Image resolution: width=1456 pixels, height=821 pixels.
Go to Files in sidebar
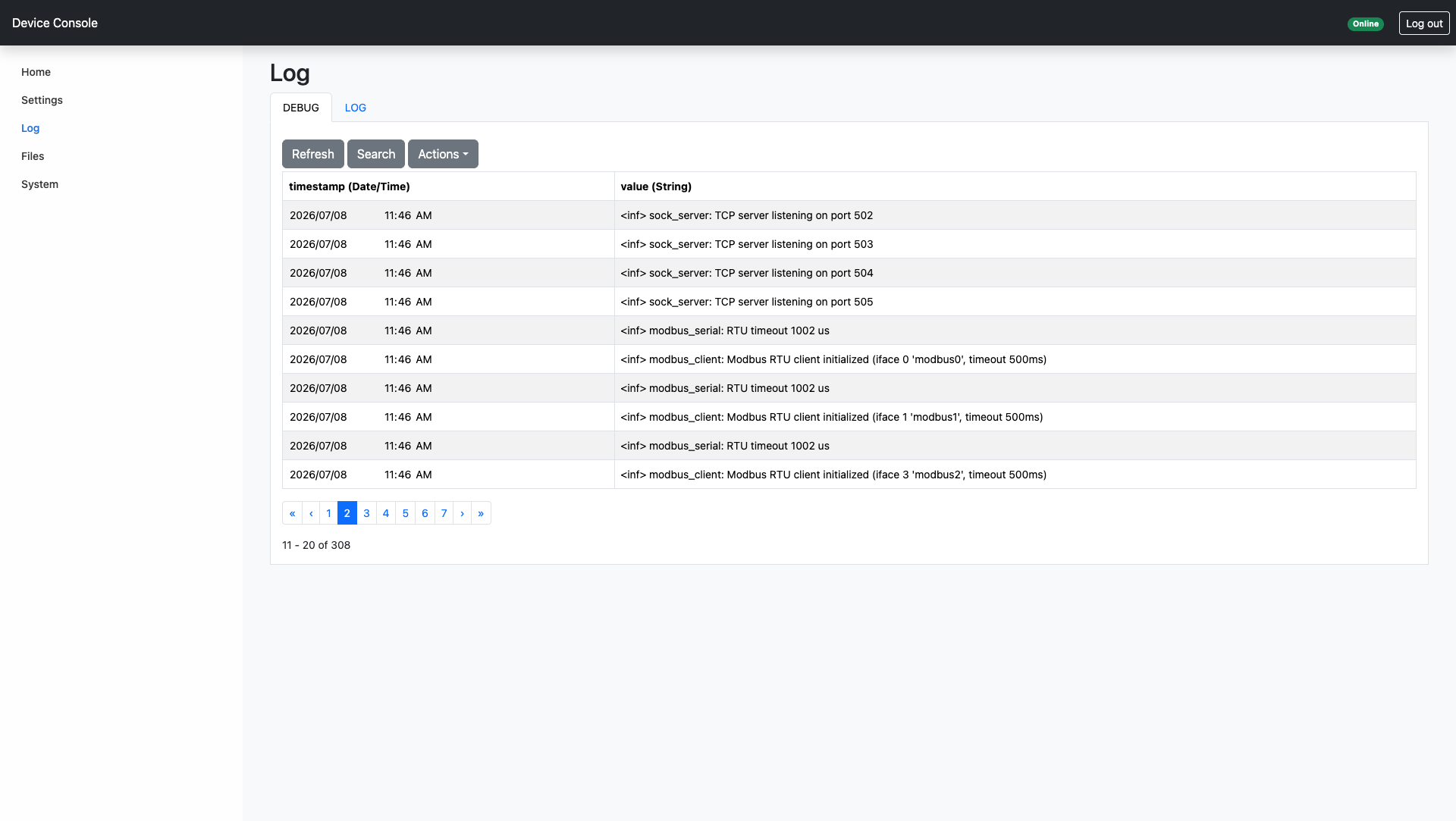[x=33, y=156]
